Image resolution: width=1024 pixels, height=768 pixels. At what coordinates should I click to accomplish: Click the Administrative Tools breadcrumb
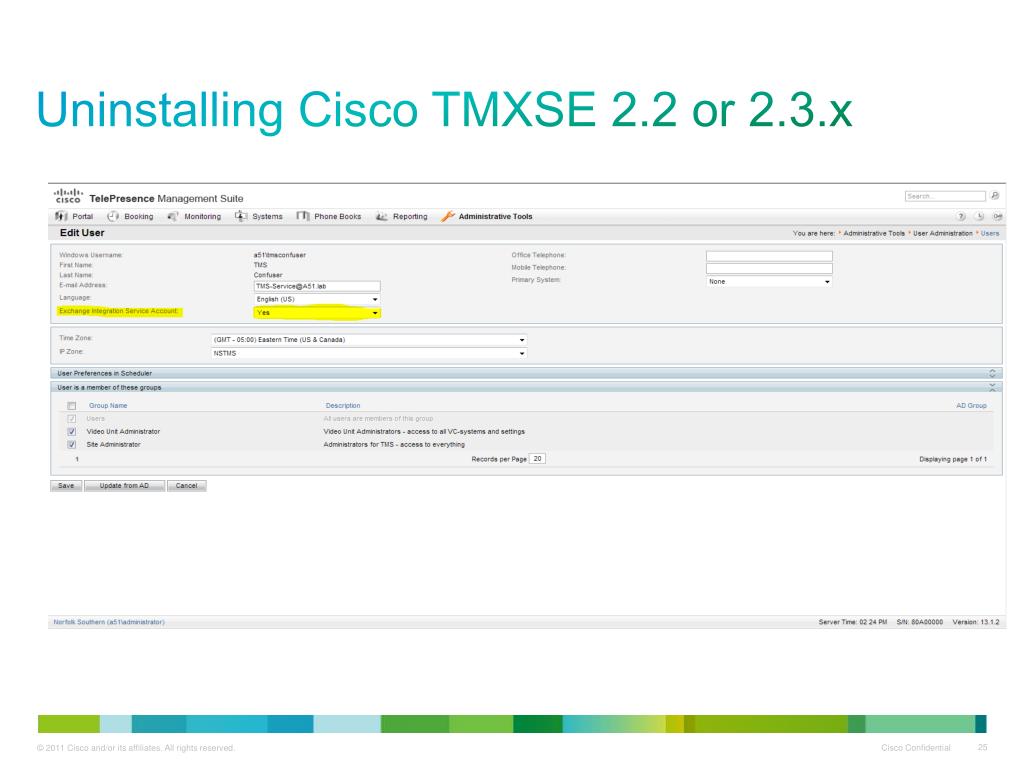pos(874,233)
